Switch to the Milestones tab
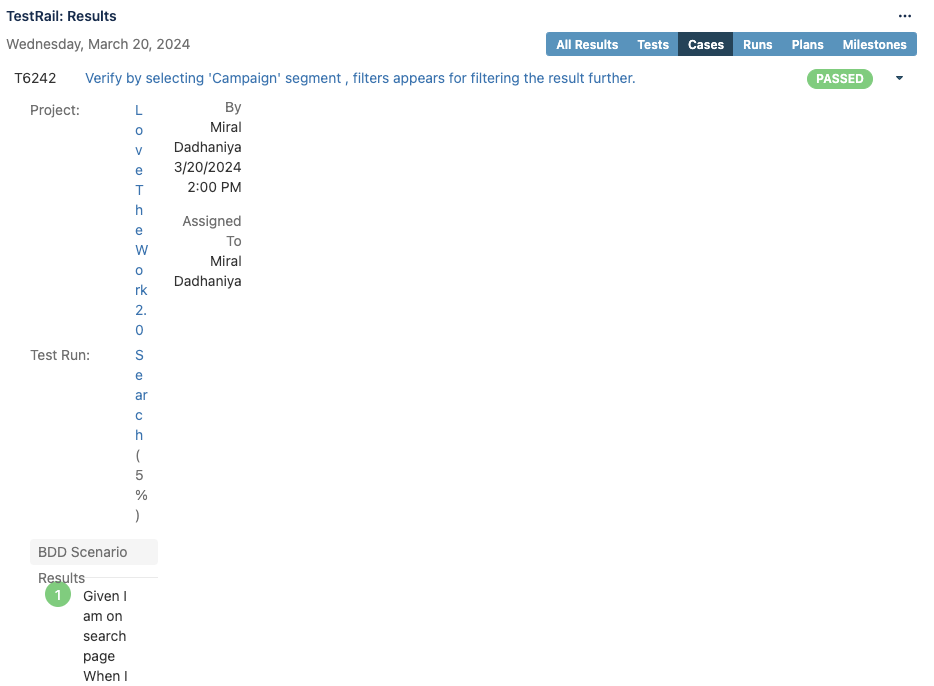The height and width of the screenshot is (686, 934). 874,45
